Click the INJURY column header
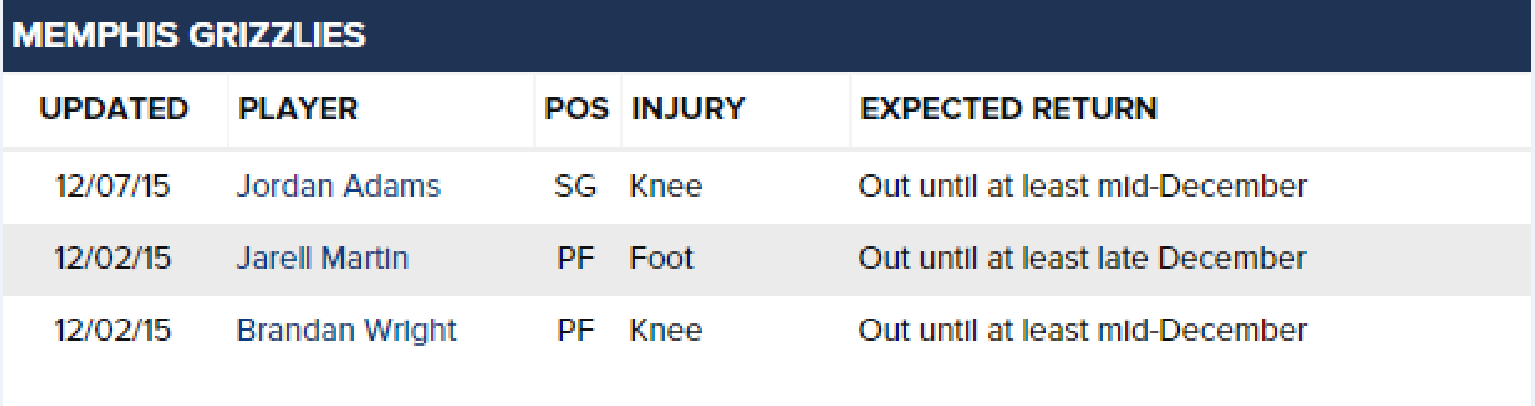Viewport: 1535px width, 406px height. [x=688, y=109]
